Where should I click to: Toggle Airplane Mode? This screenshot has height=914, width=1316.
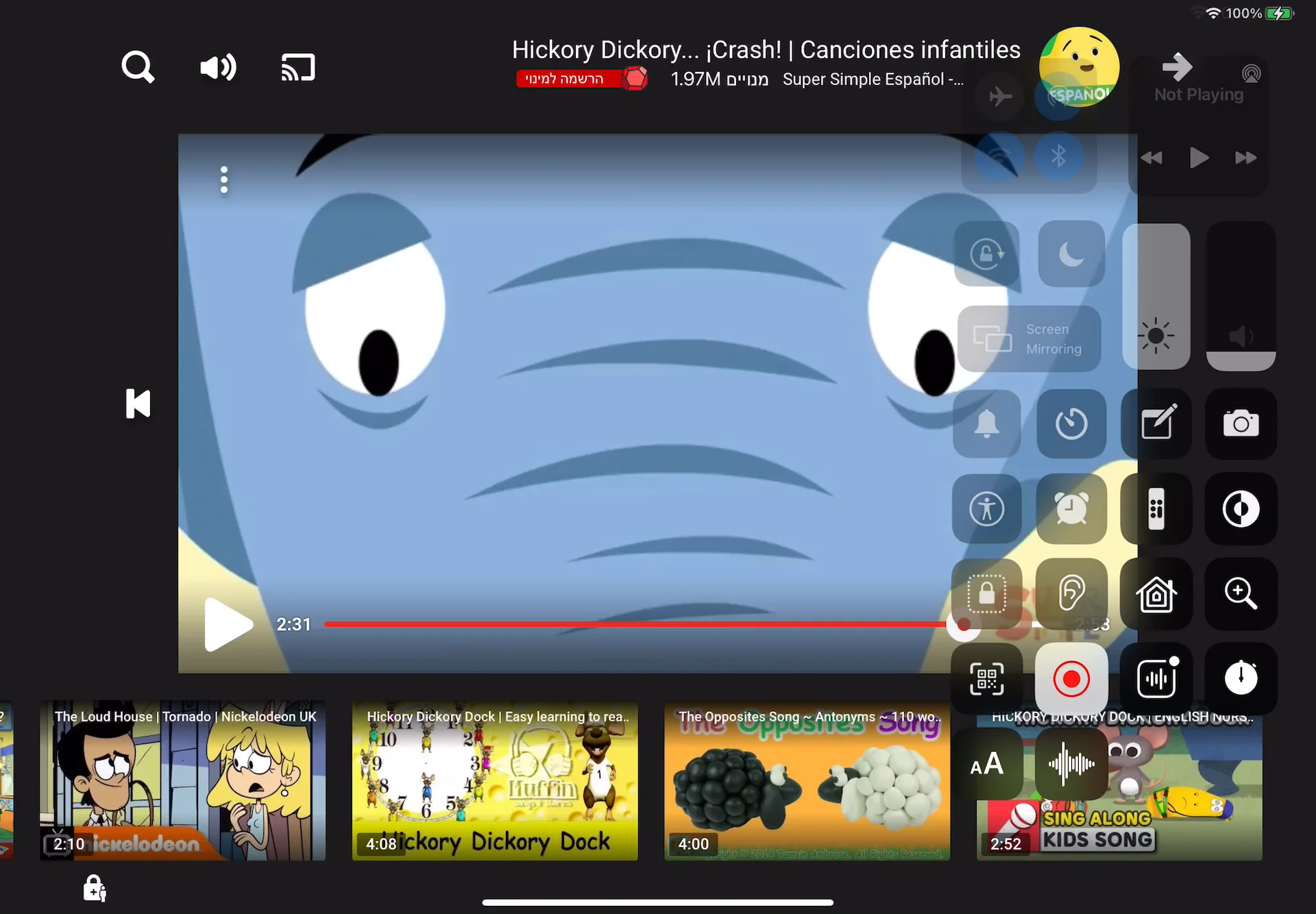[1000, 97]
